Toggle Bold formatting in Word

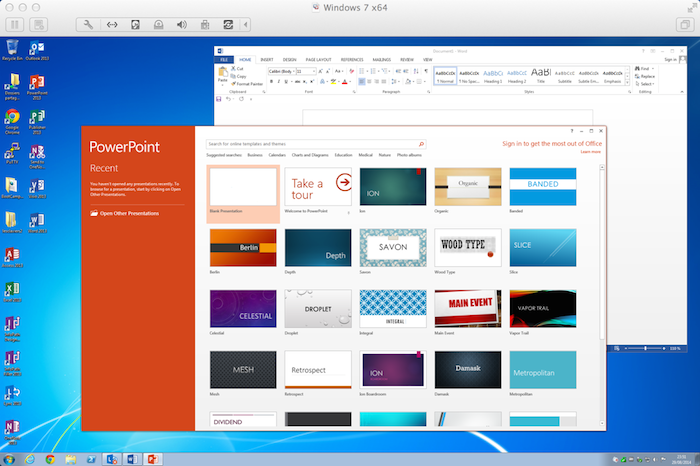pos(271,81)
